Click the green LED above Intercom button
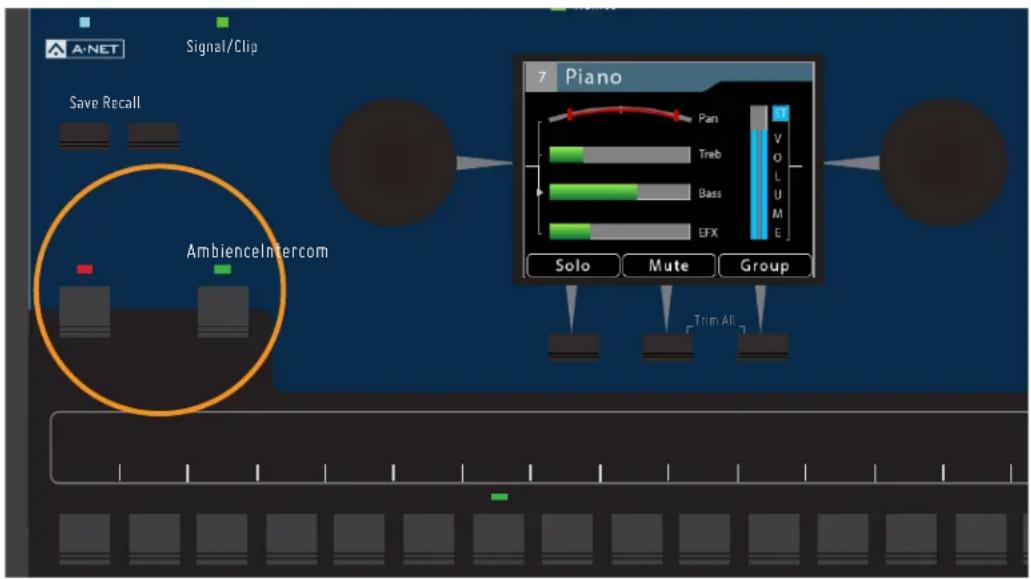1031x579 pixels. click(223, 269)
